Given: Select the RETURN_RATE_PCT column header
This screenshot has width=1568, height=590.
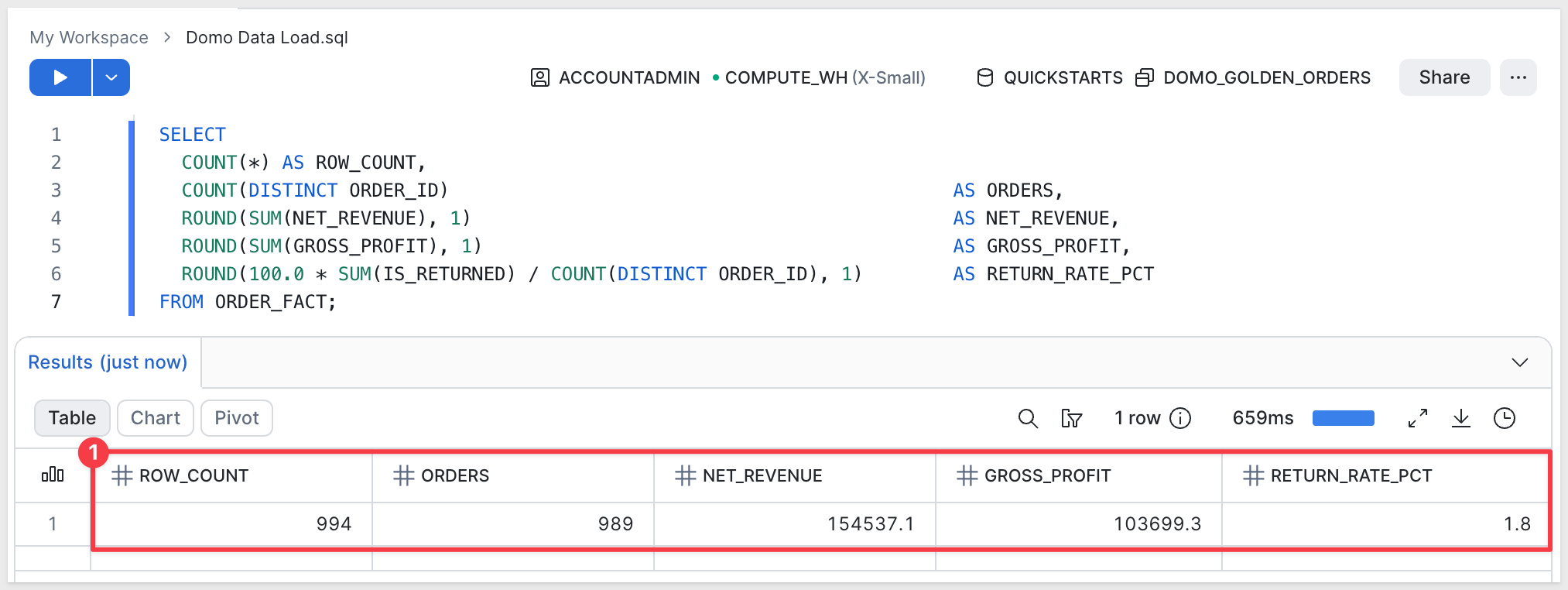Looking at the screenshot, I should (x=1386, y=475).
